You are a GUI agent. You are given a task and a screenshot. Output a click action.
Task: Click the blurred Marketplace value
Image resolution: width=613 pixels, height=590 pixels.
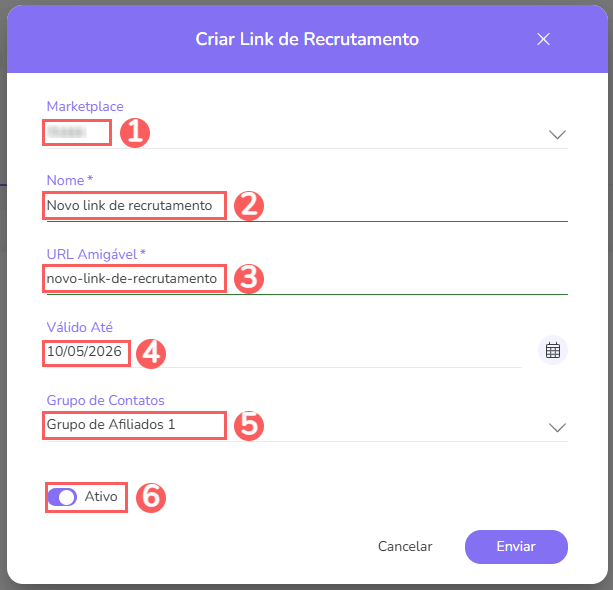(66, 132)
